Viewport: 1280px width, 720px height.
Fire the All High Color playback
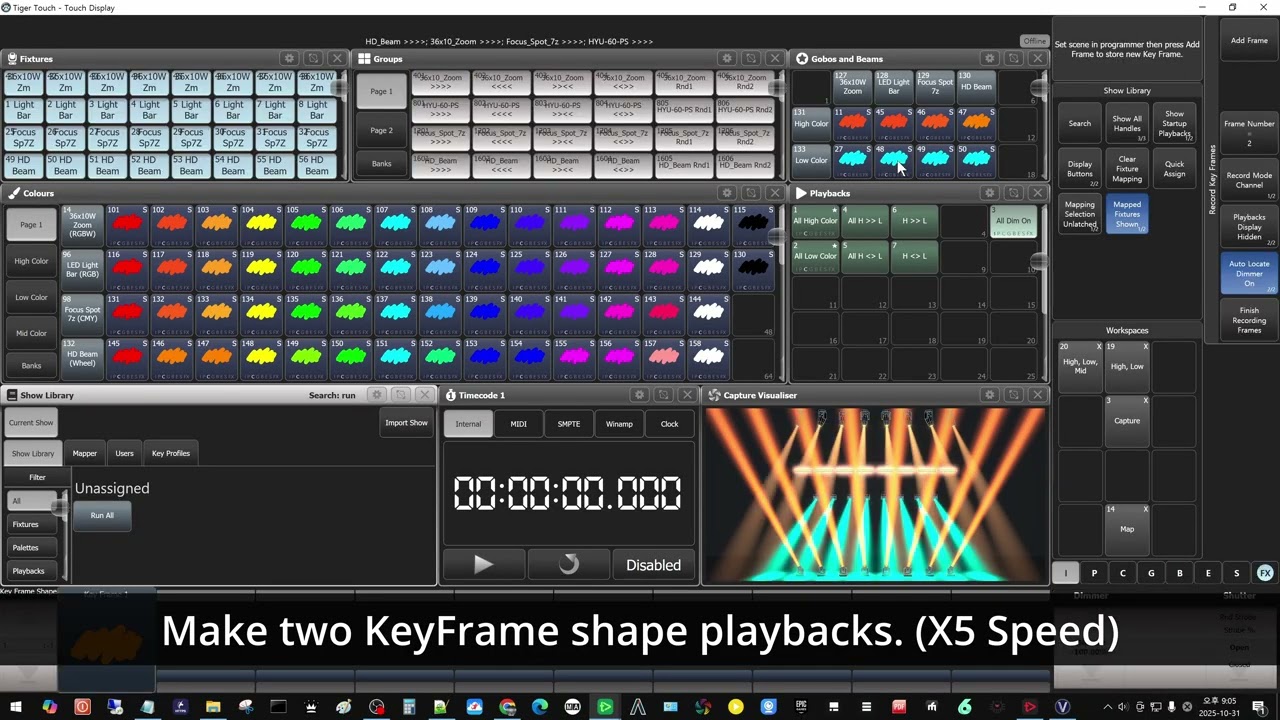[x=815, y=221]
